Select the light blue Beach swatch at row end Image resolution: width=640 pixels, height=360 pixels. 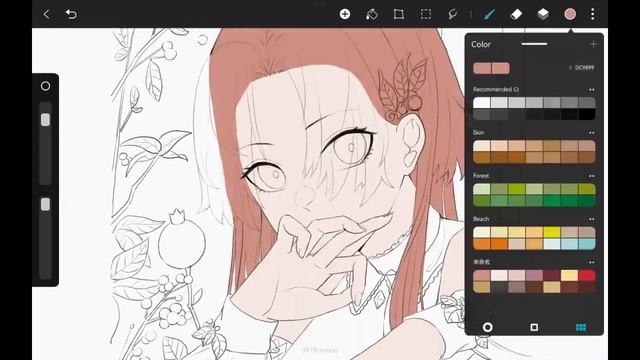coord(587,244)
